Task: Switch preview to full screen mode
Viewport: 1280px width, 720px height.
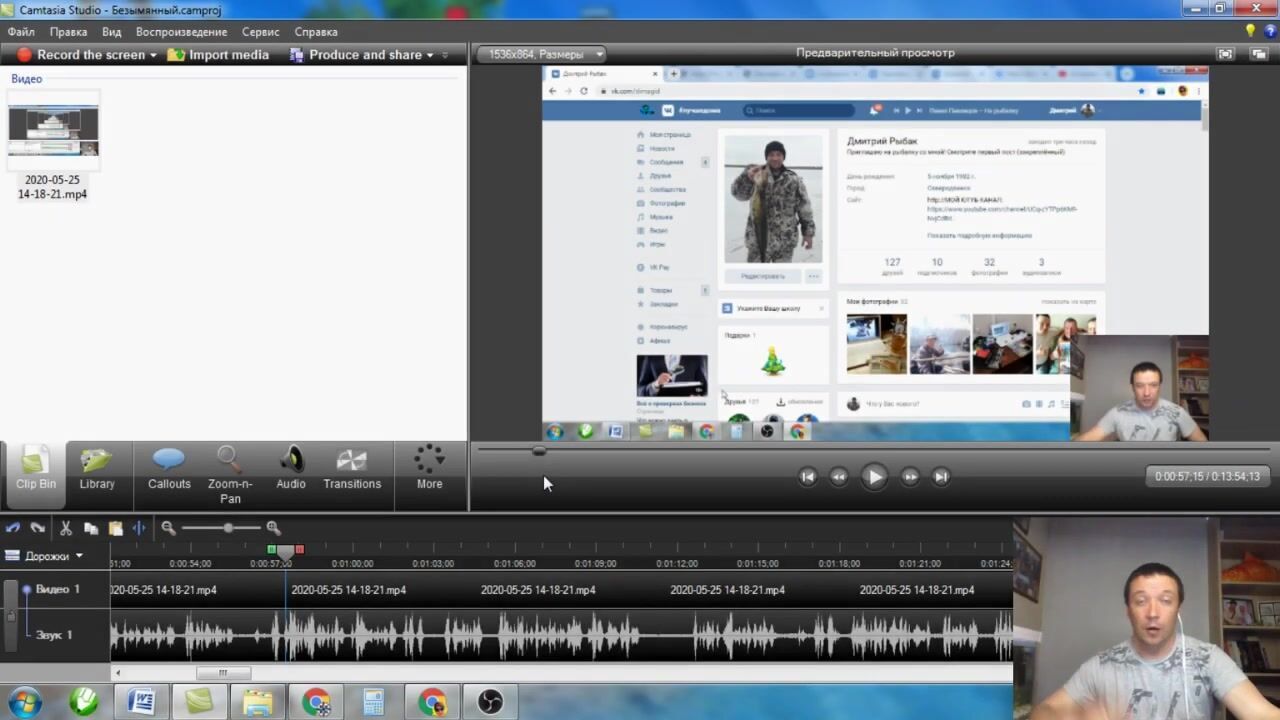Action: tap(1225, 54)
